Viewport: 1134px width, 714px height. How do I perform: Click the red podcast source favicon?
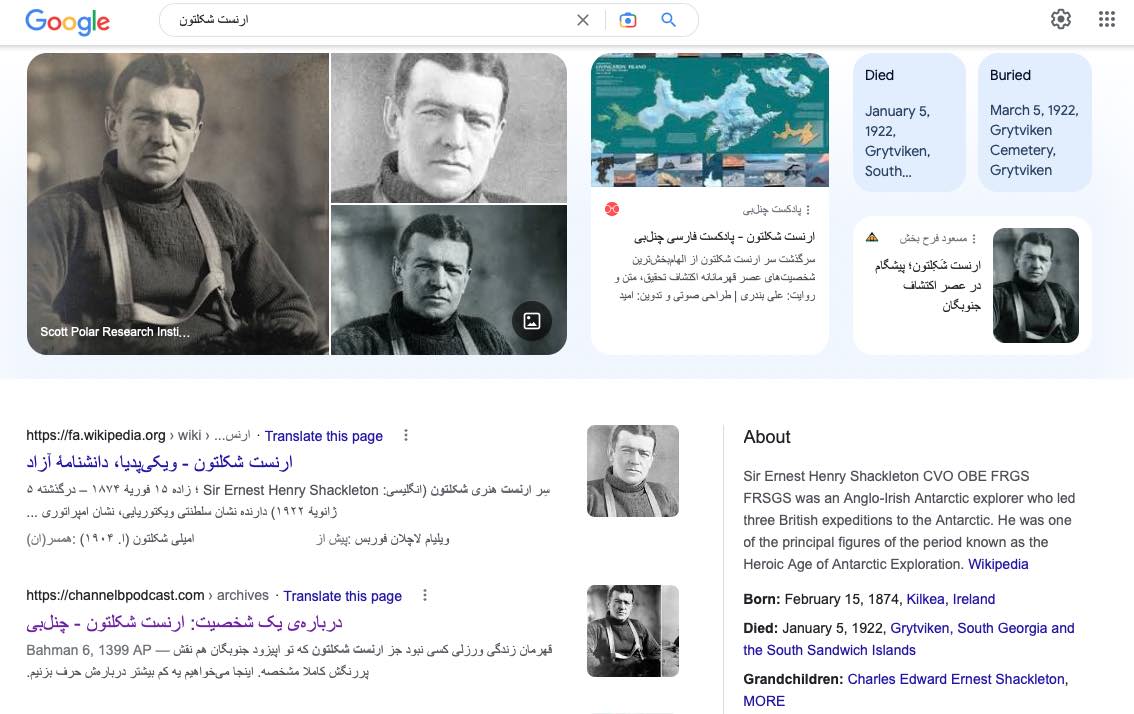click(x=612, y=209)
